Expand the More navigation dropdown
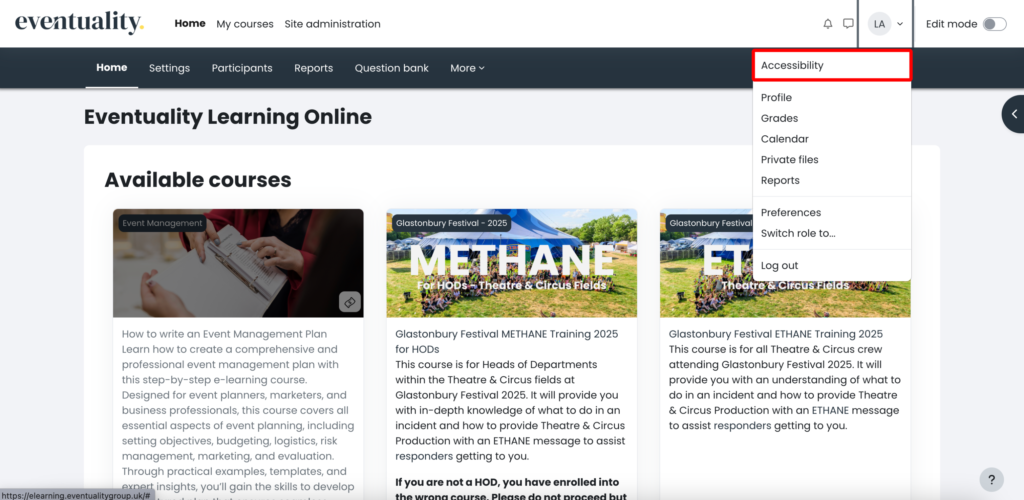 point(468,68)
